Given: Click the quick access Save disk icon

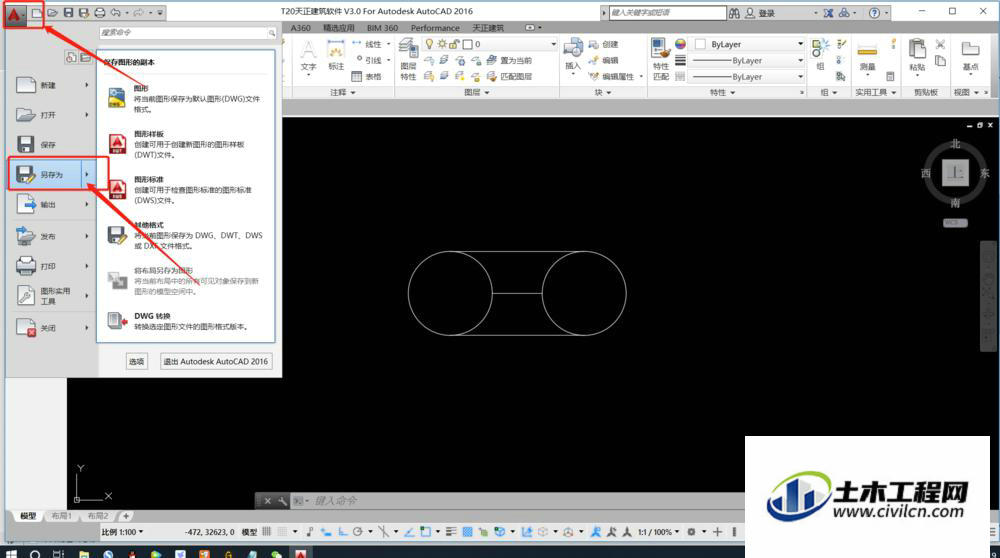Looking at the screenshot, I should (68, 12).
